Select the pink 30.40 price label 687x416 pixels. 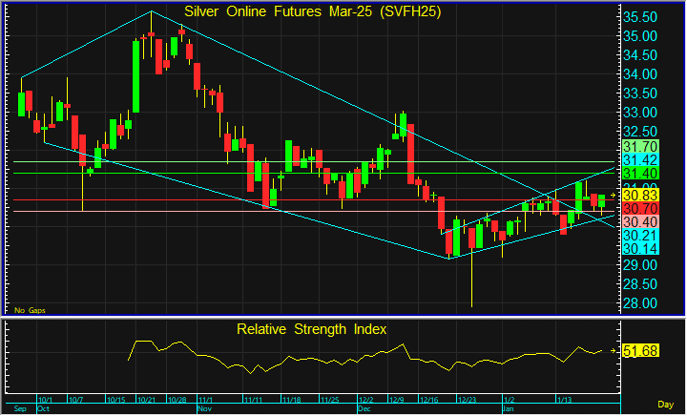tap(639, 221)
